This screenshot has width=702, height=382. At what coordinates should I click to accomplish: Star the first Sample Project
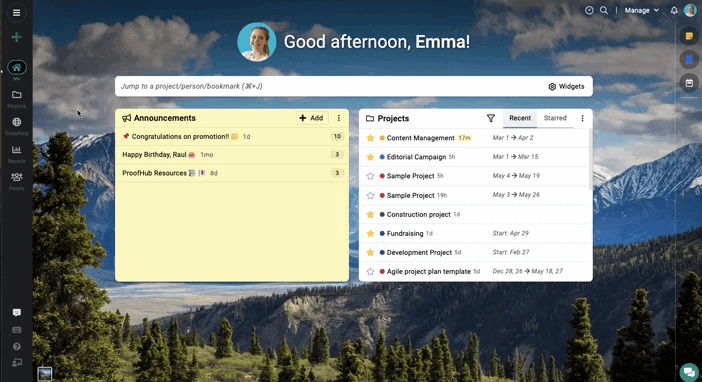point(370,176)
